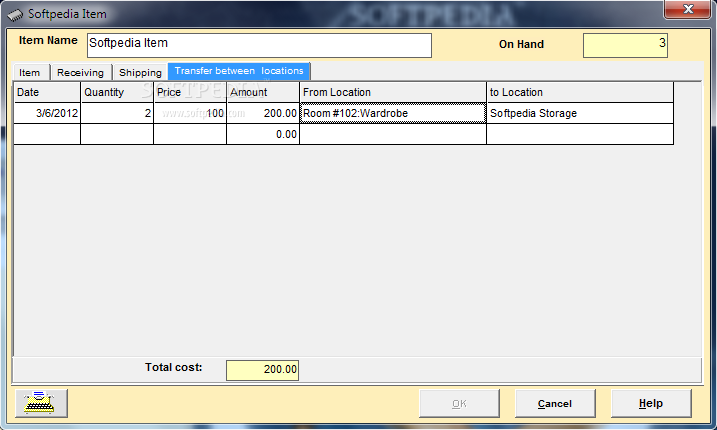Select the Transfer between locations tab
Screen dimensions: 717x430
pyautogui.click(x=239, y=71)
